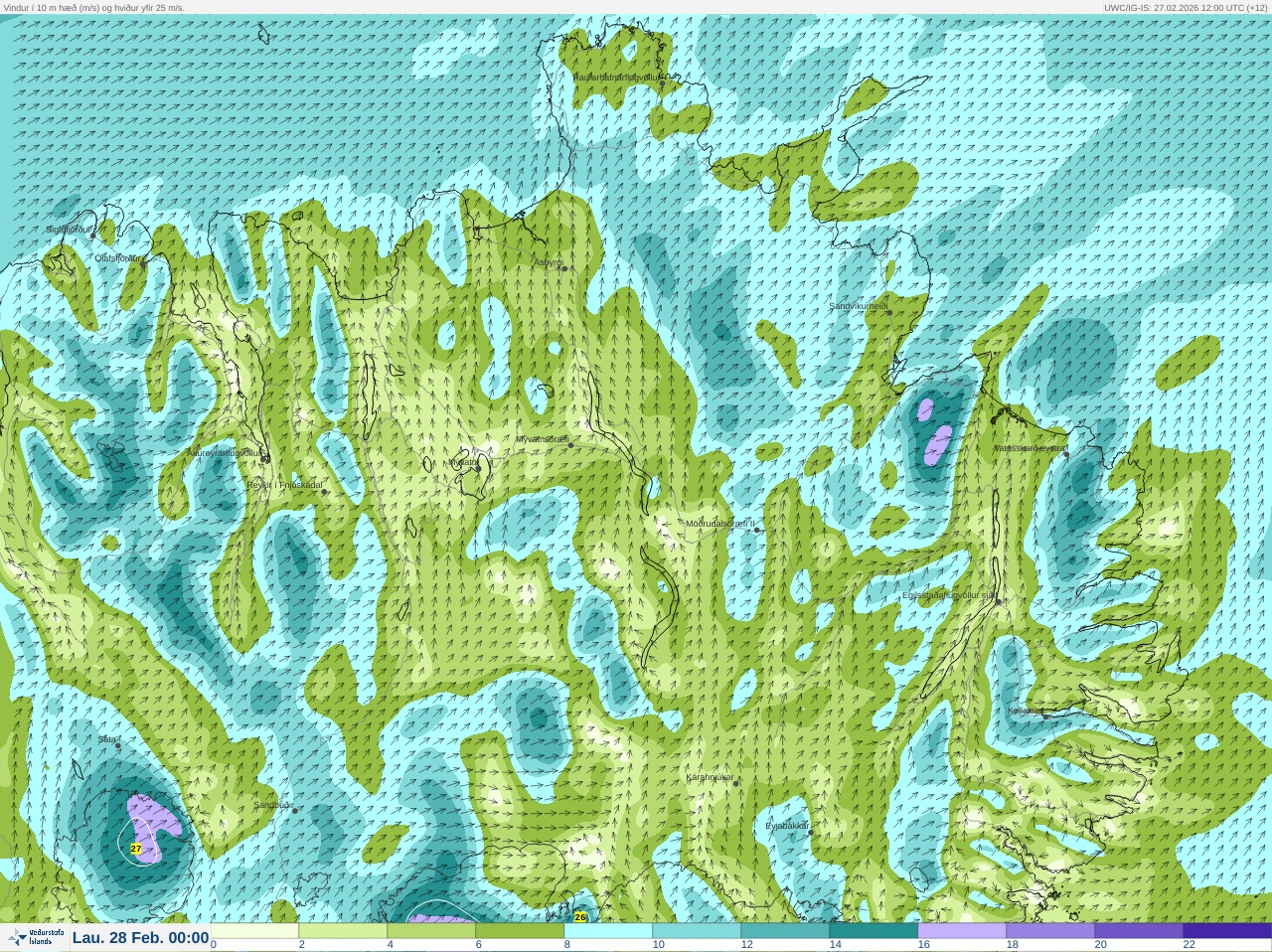Click the Ásbyrgi station label
Image resolution: width=1272 pixels, height=952 pixels.
[548, 263]
